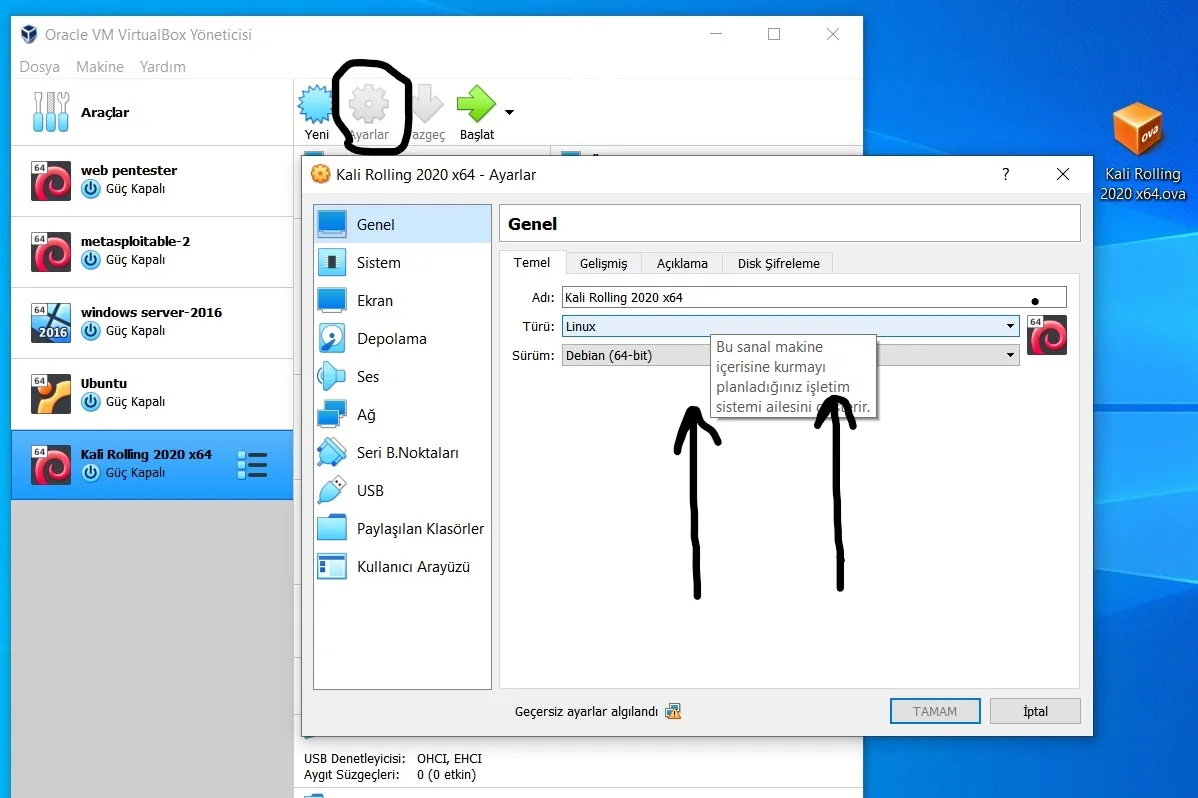Image resolution: width=1198 pixels, height=798 pixels.
Task: Click the TAMAM button
Action: [x=934, y=711]
